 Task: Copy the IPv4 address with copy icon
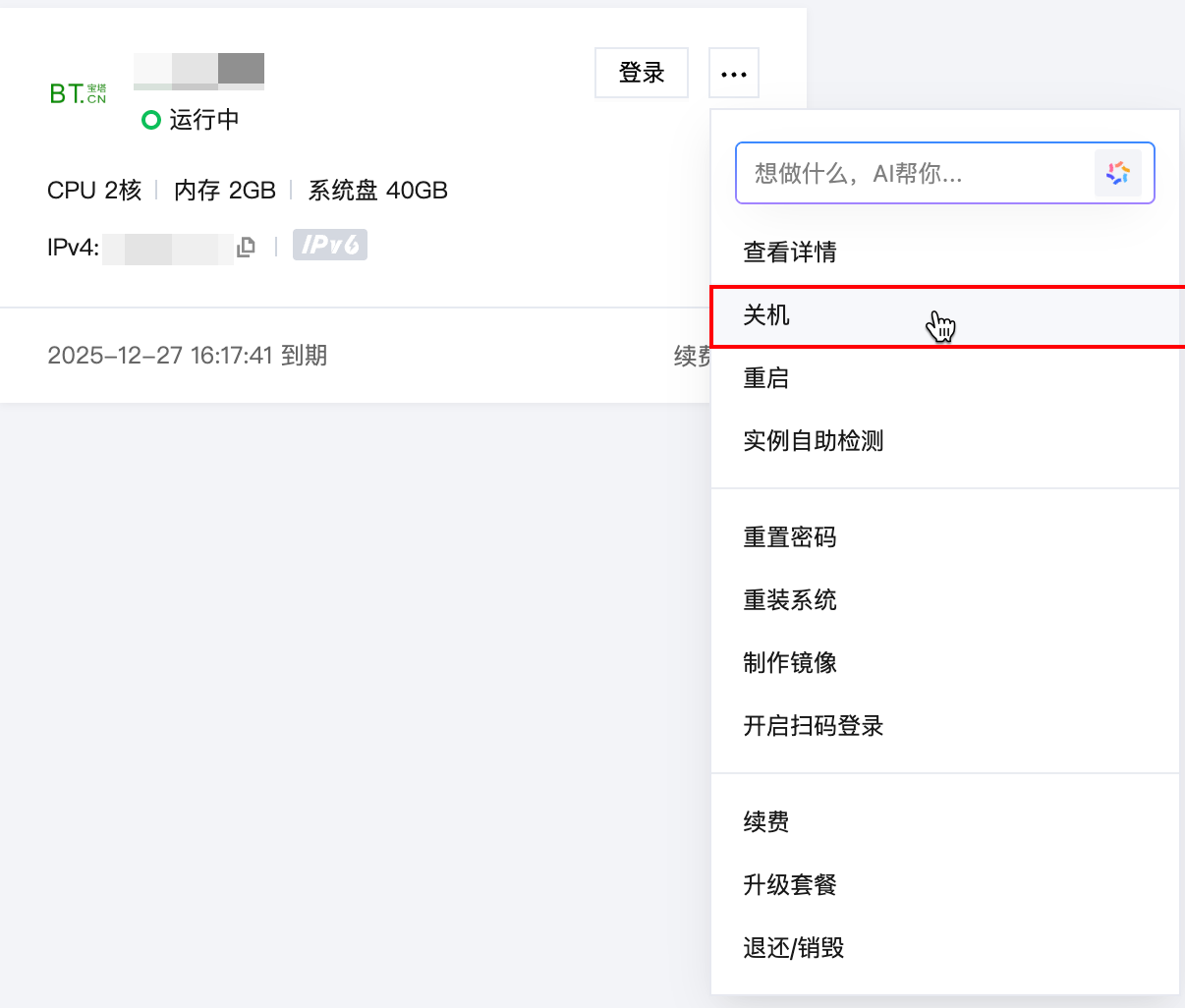[246, 247]
